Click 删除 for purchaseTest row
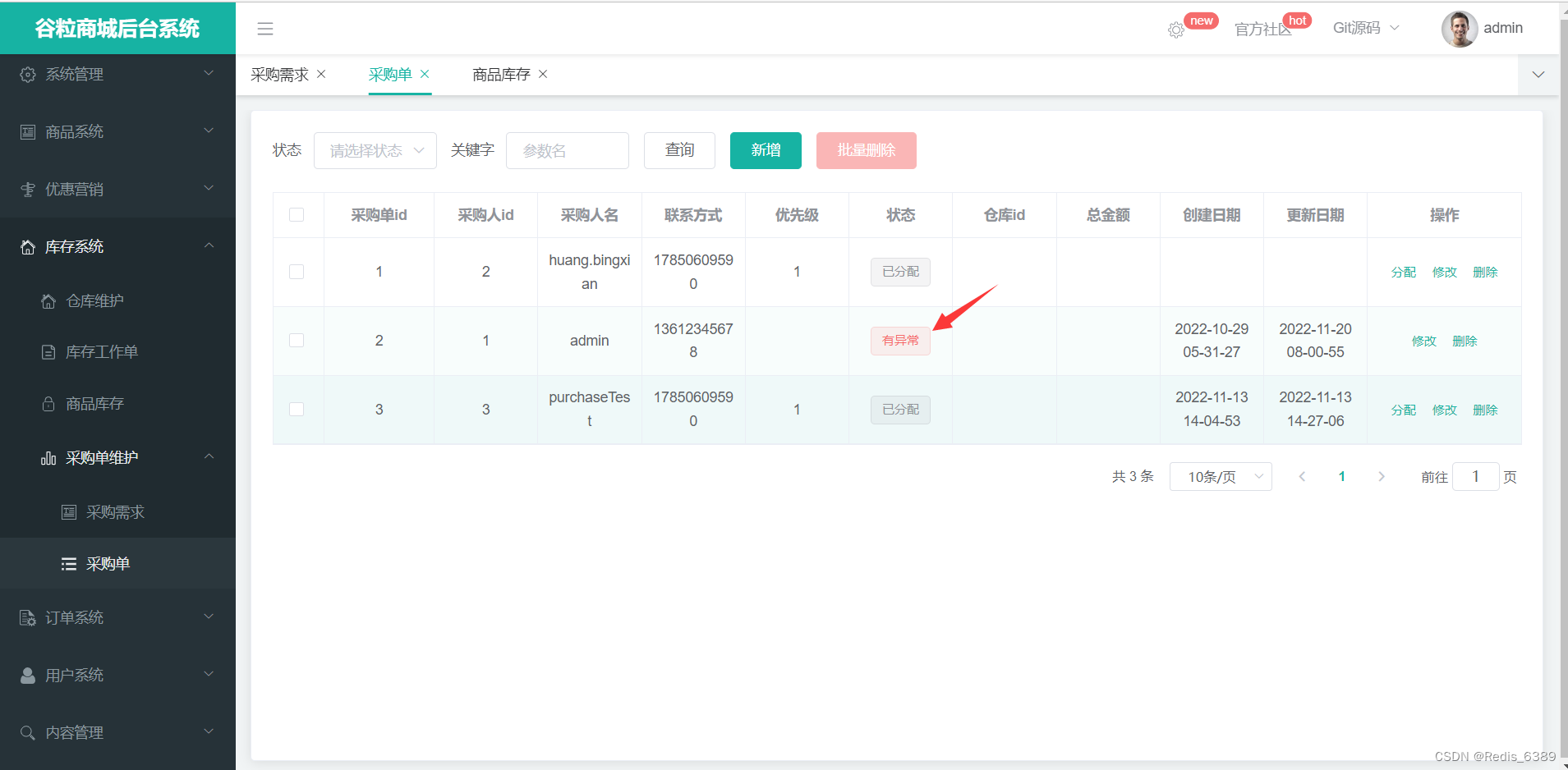The image size is (1568, 770). point(1486,410)
